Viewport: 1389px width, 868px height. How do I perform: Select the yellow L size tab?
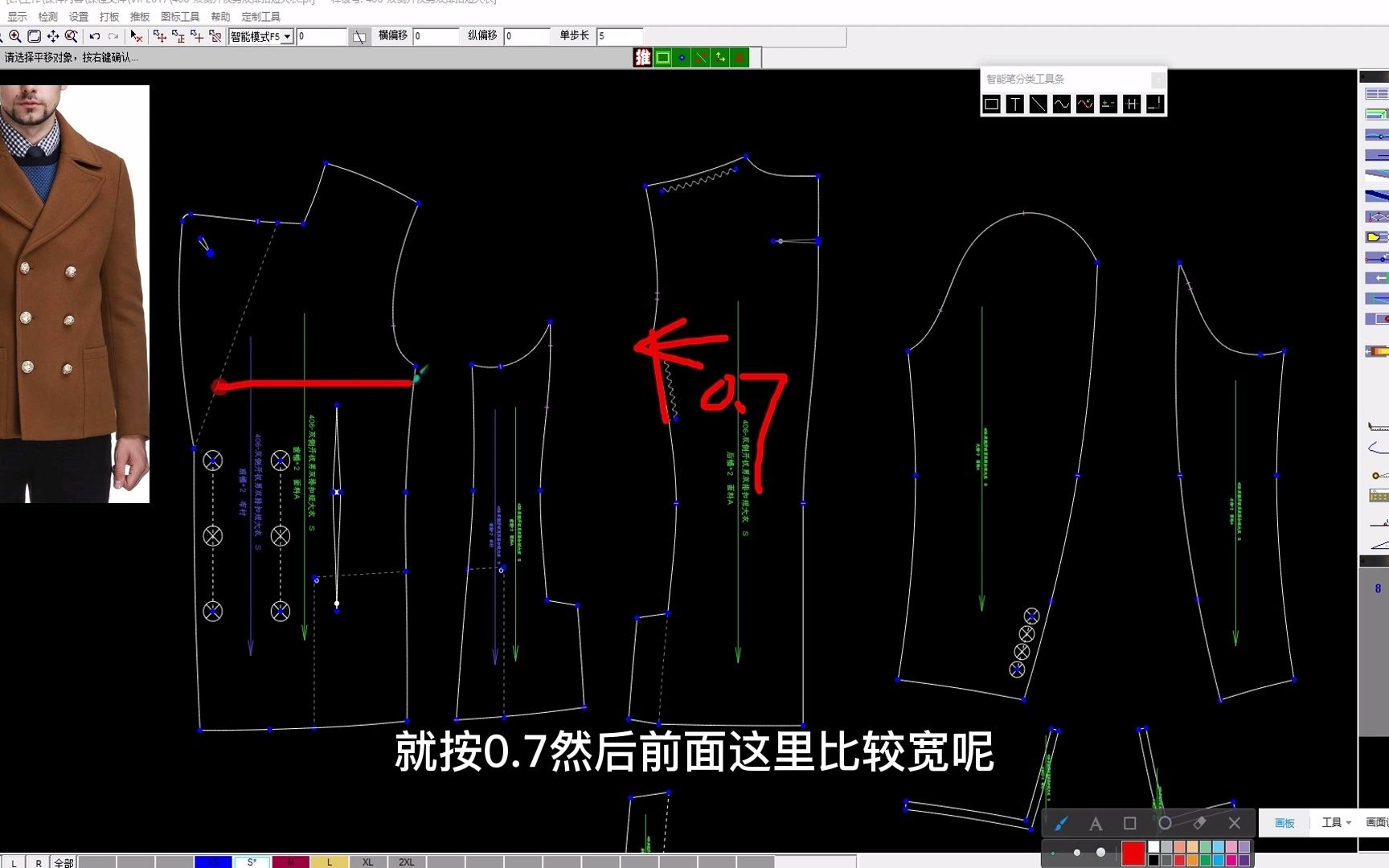tap(329, 862)
